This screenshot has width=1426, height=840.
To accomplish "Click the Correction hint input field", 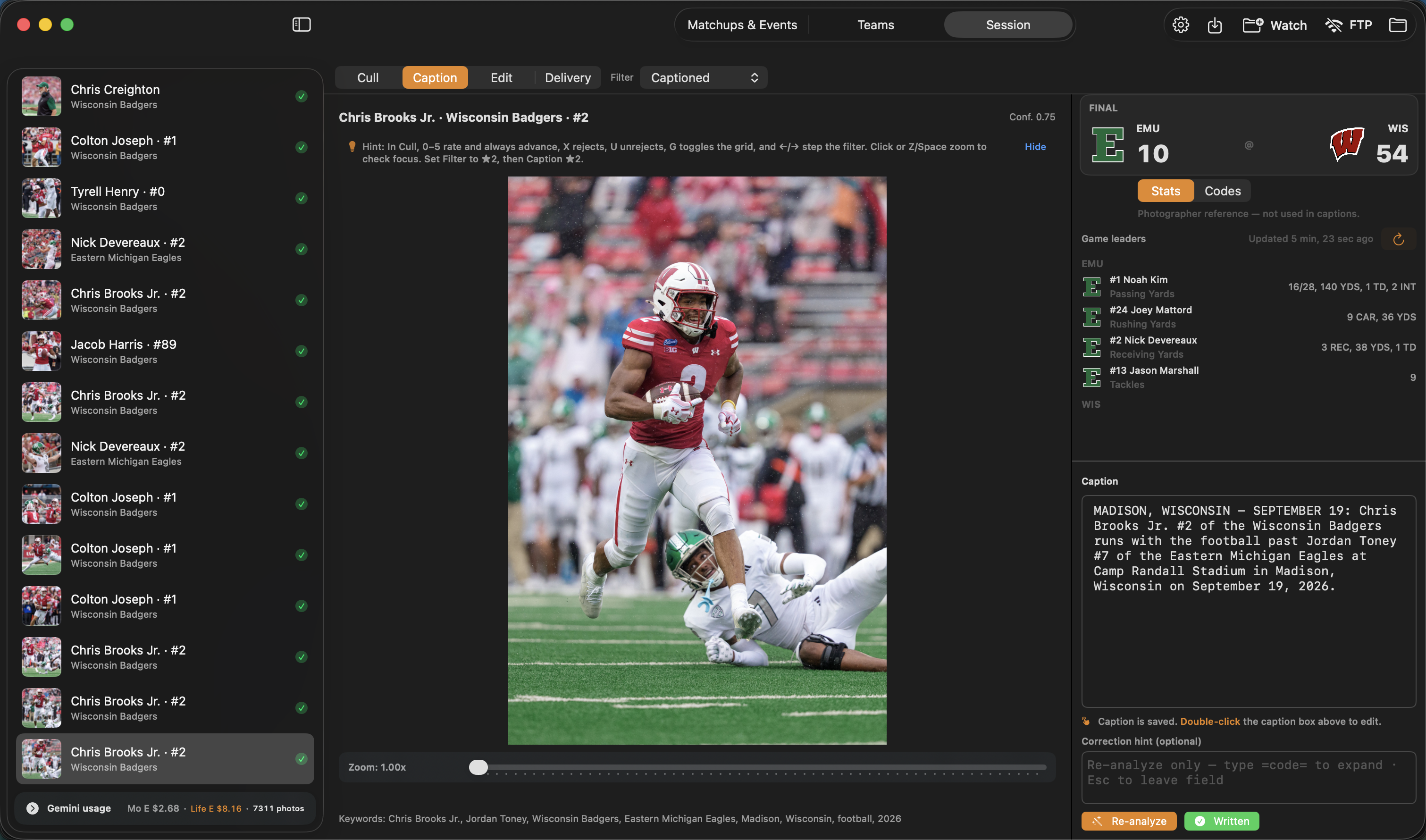I will tap(1248, 777).
